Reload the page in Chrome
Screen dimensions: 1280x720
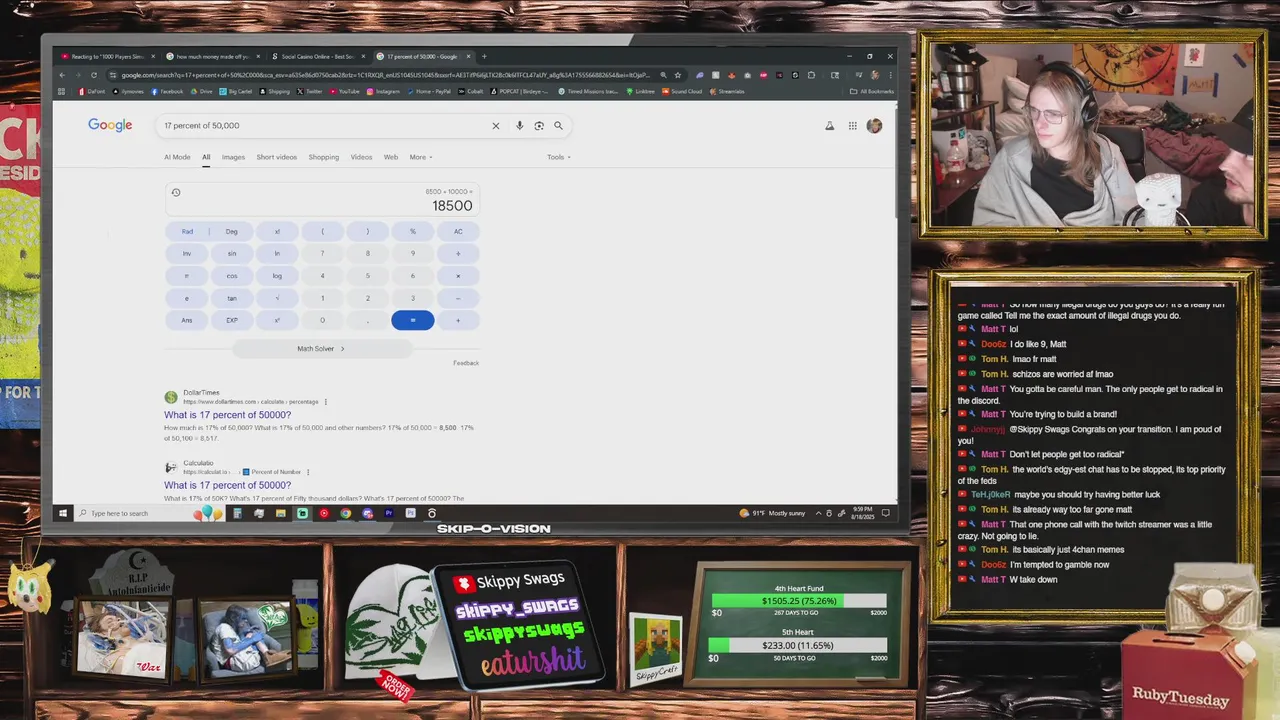tap(94, 75)
